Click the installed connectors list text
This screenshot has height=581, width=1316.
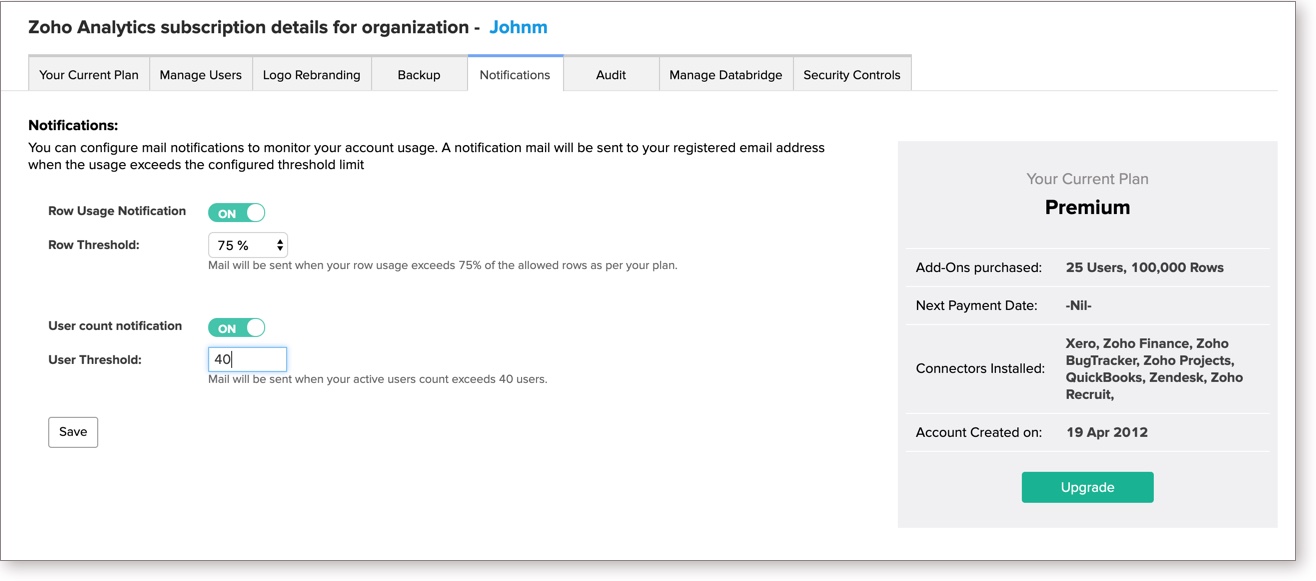click(1154, 368)
